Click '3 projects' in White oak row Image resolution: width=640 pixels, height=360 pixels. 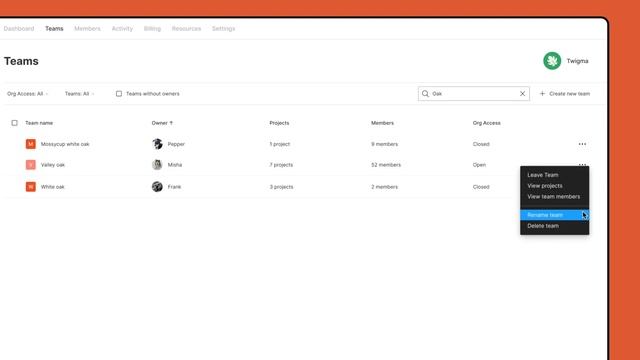[281, 187]
